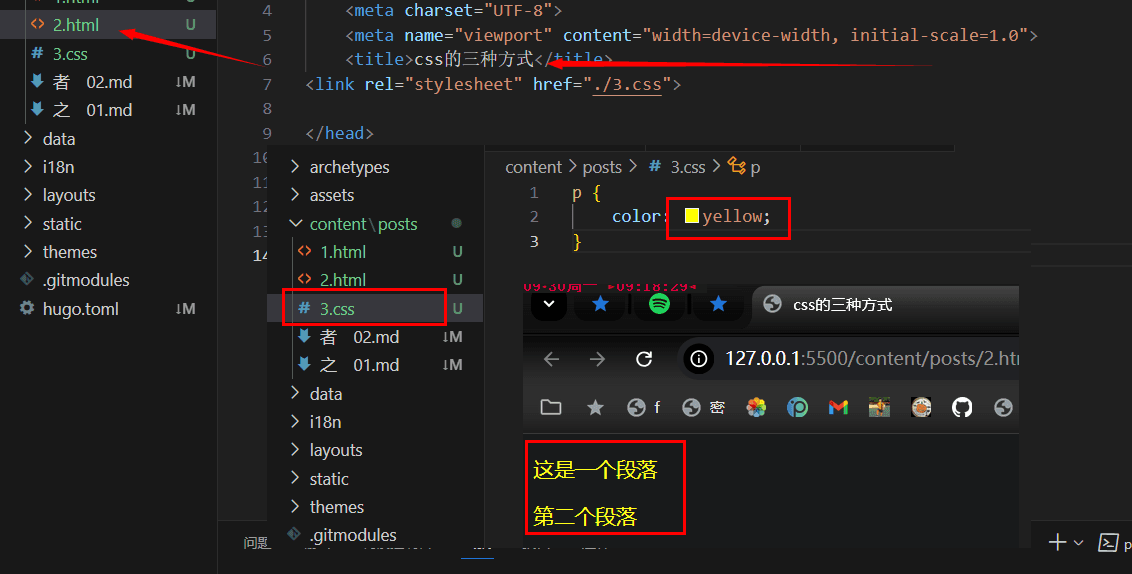Open the tab search dropdown chevron

click(x=549, y=305)
